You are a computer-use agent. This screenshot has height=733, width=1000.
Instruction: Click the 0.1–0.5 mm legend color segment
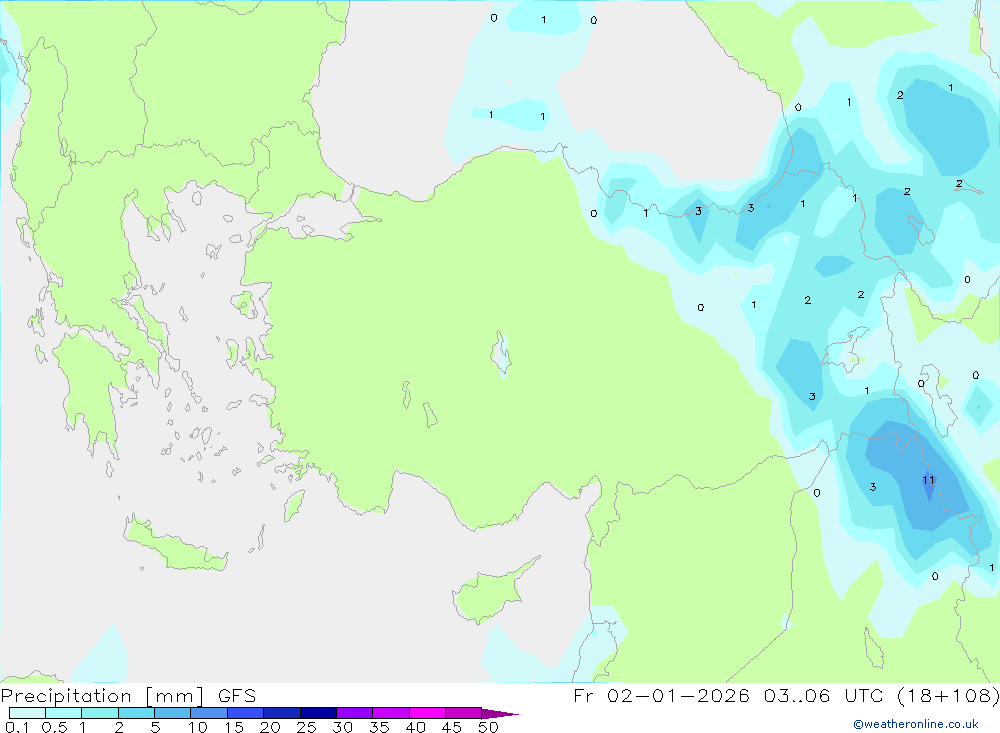(27, 713)
